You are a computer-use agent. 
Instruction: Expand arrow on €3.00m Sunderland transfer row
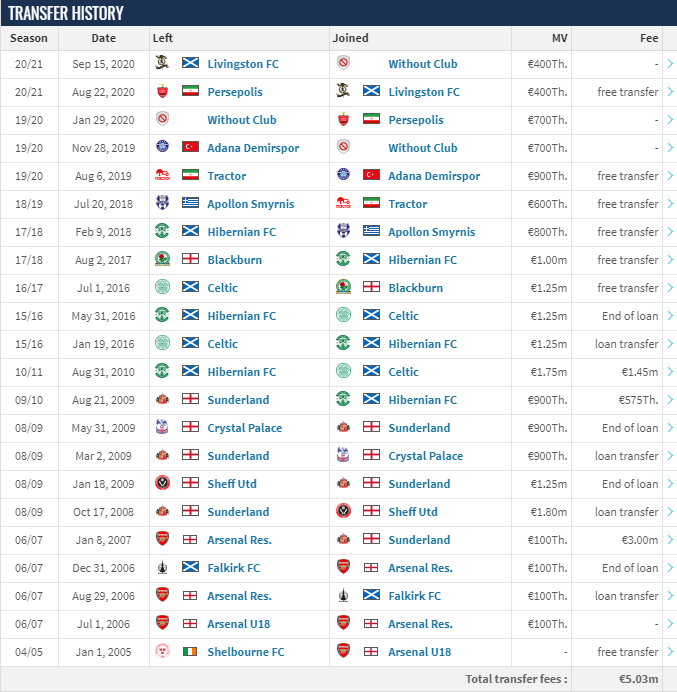pyautogui.click(x=669, y=539)
